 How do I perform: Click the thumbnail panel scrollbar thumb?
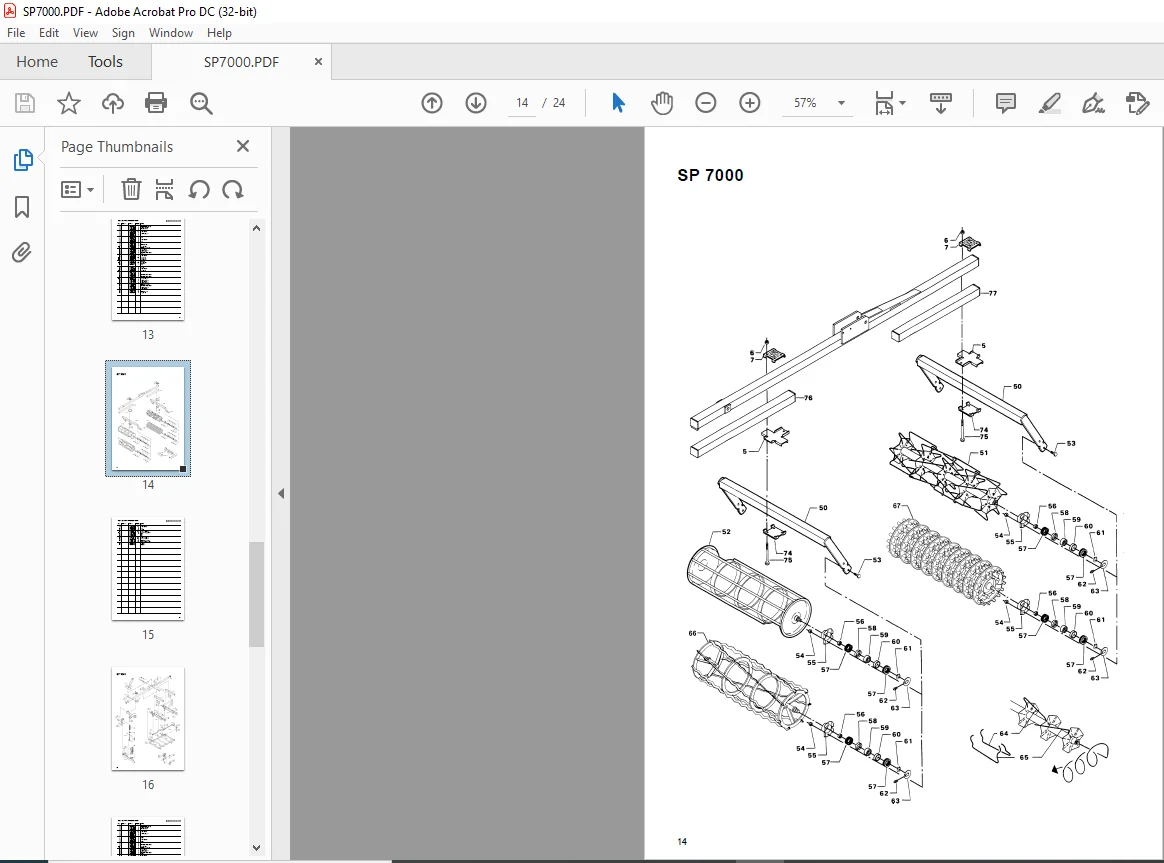256,594
